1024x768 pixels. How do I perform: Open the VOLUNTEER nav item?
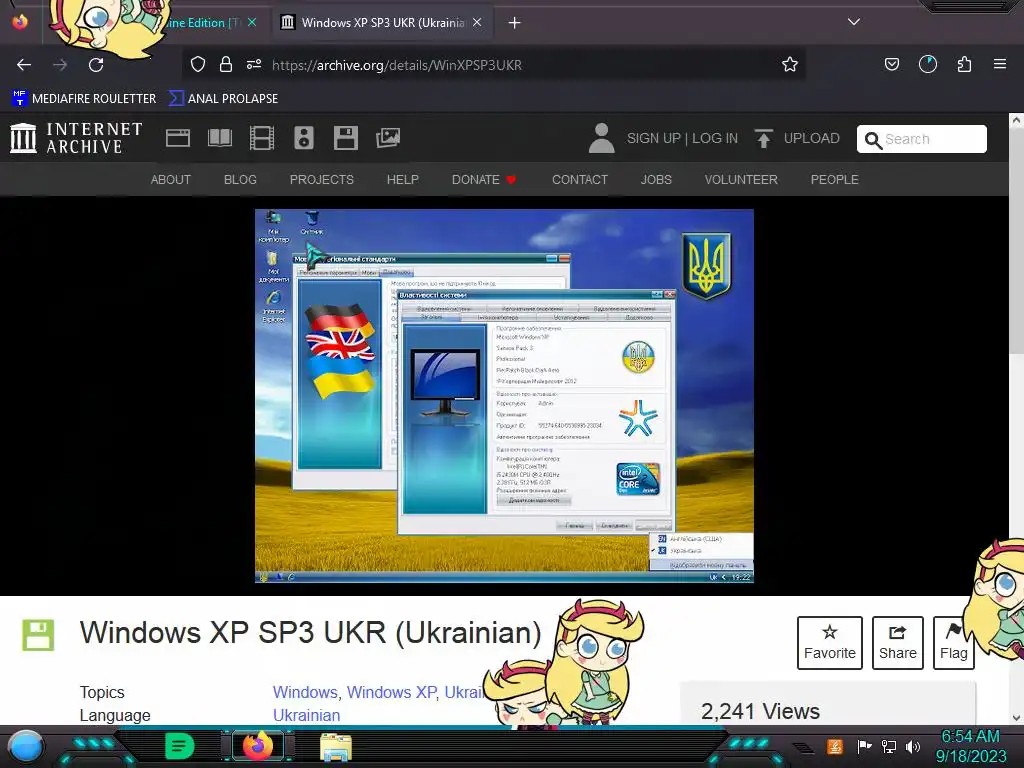click(x=741, y=180)
